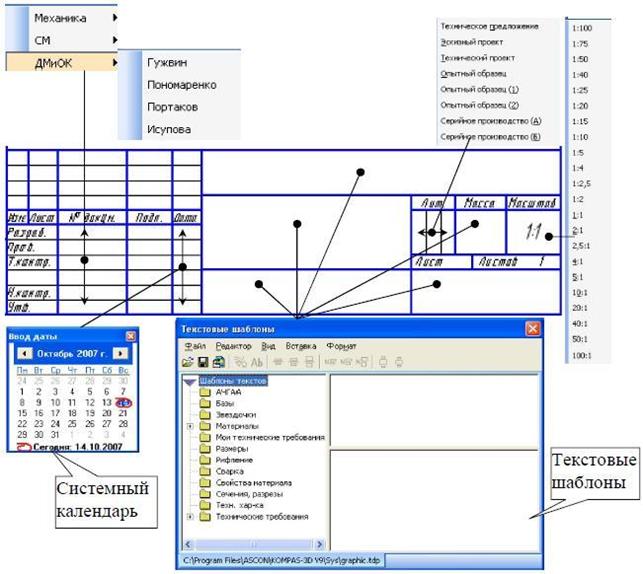Screen dimensions: 643x574
Task: Open the Вставка menu
Action: click(x=301, y=346)
